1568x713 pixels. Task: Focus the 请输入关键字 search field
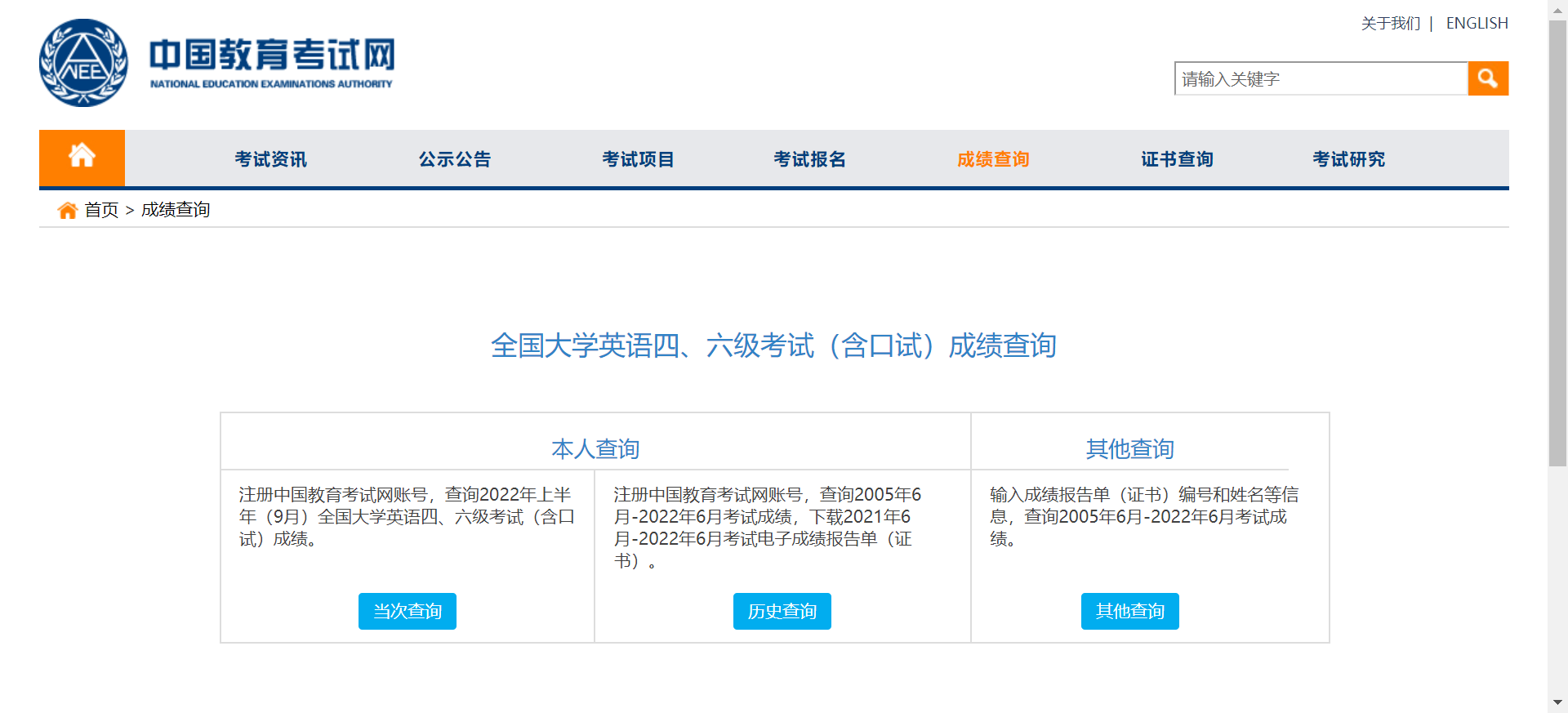pos(1321,79)
